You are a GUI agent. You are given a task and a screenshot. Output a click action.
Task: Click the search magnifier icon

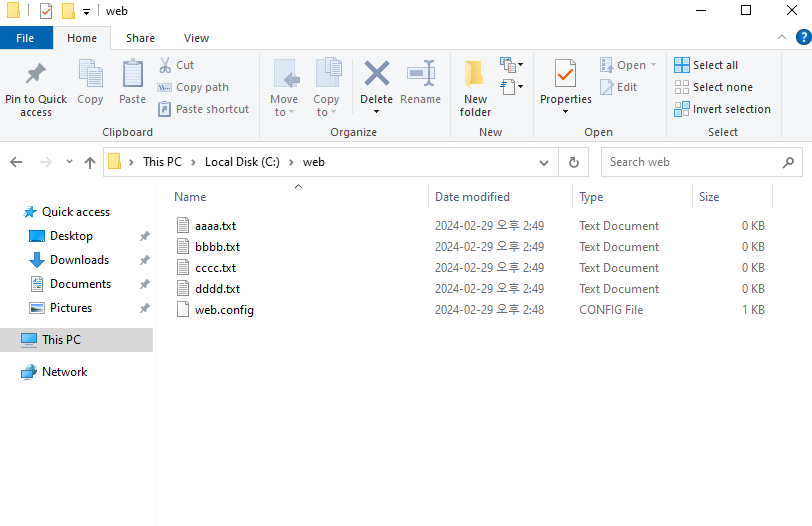coord(788,163)
